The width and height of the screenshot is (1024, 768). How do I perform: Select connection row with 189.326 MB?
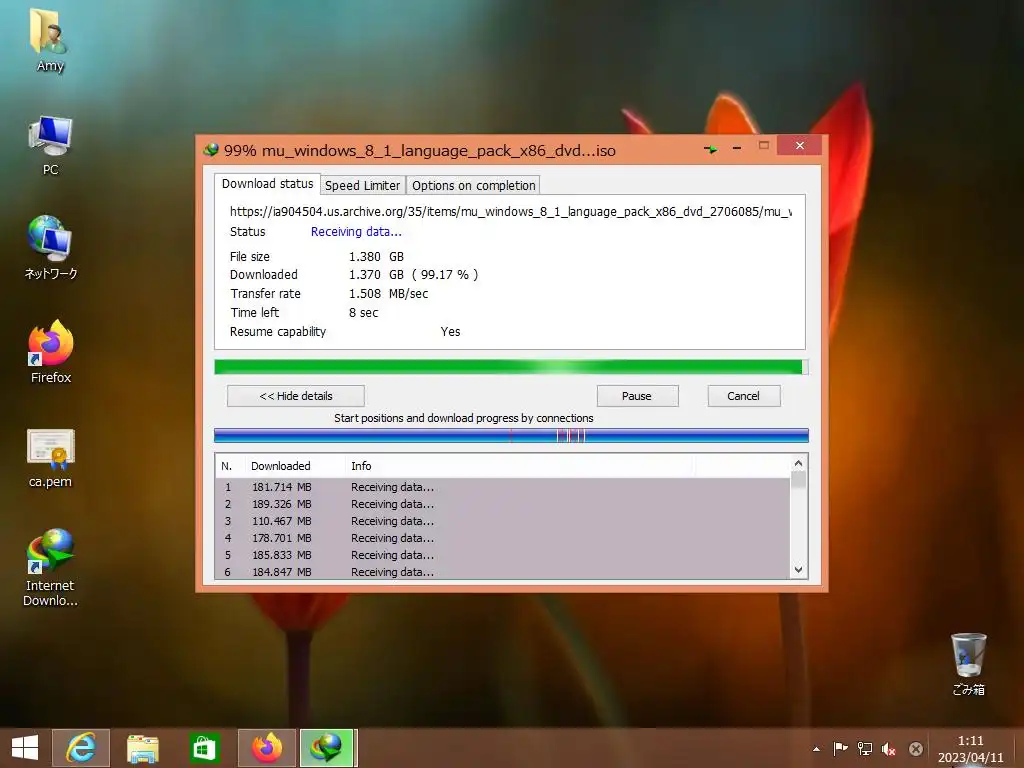click(x=503, y=504)
